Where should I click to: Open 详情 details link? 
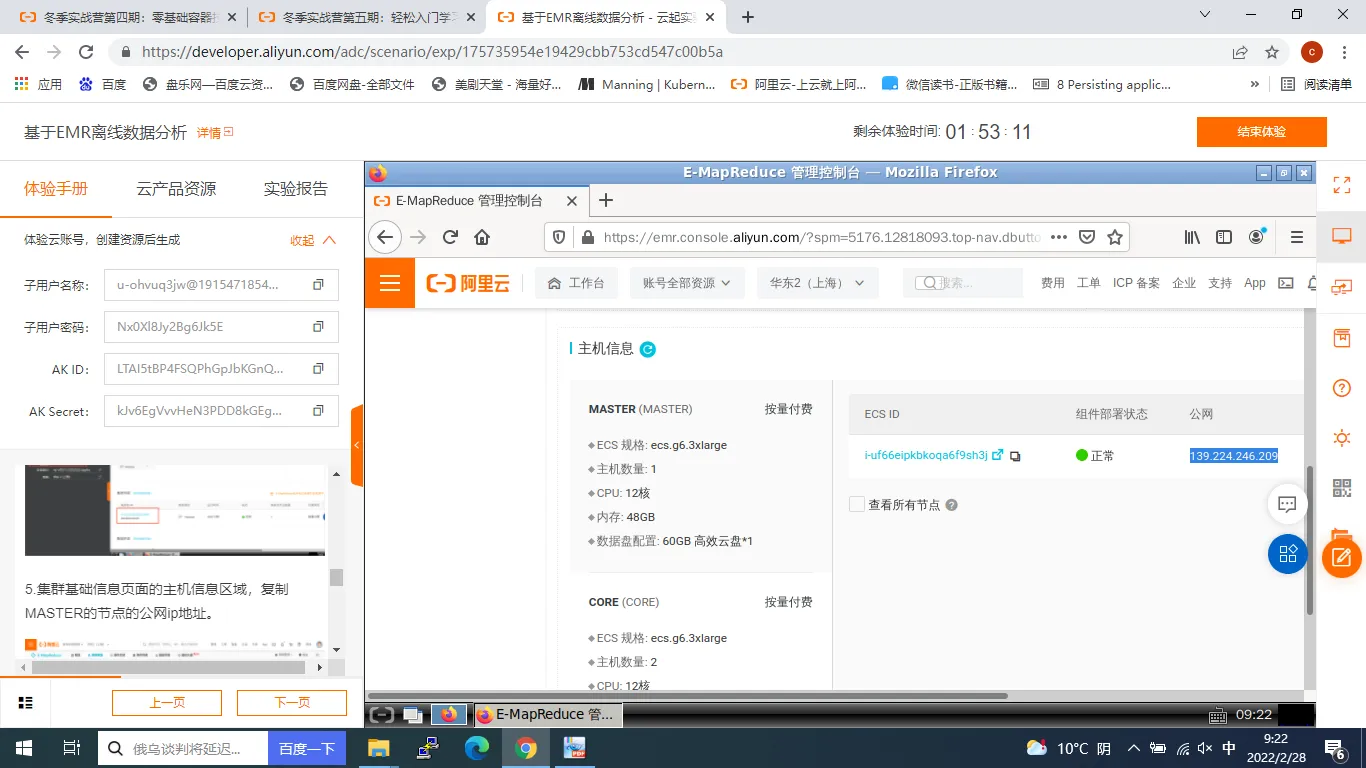214,132
